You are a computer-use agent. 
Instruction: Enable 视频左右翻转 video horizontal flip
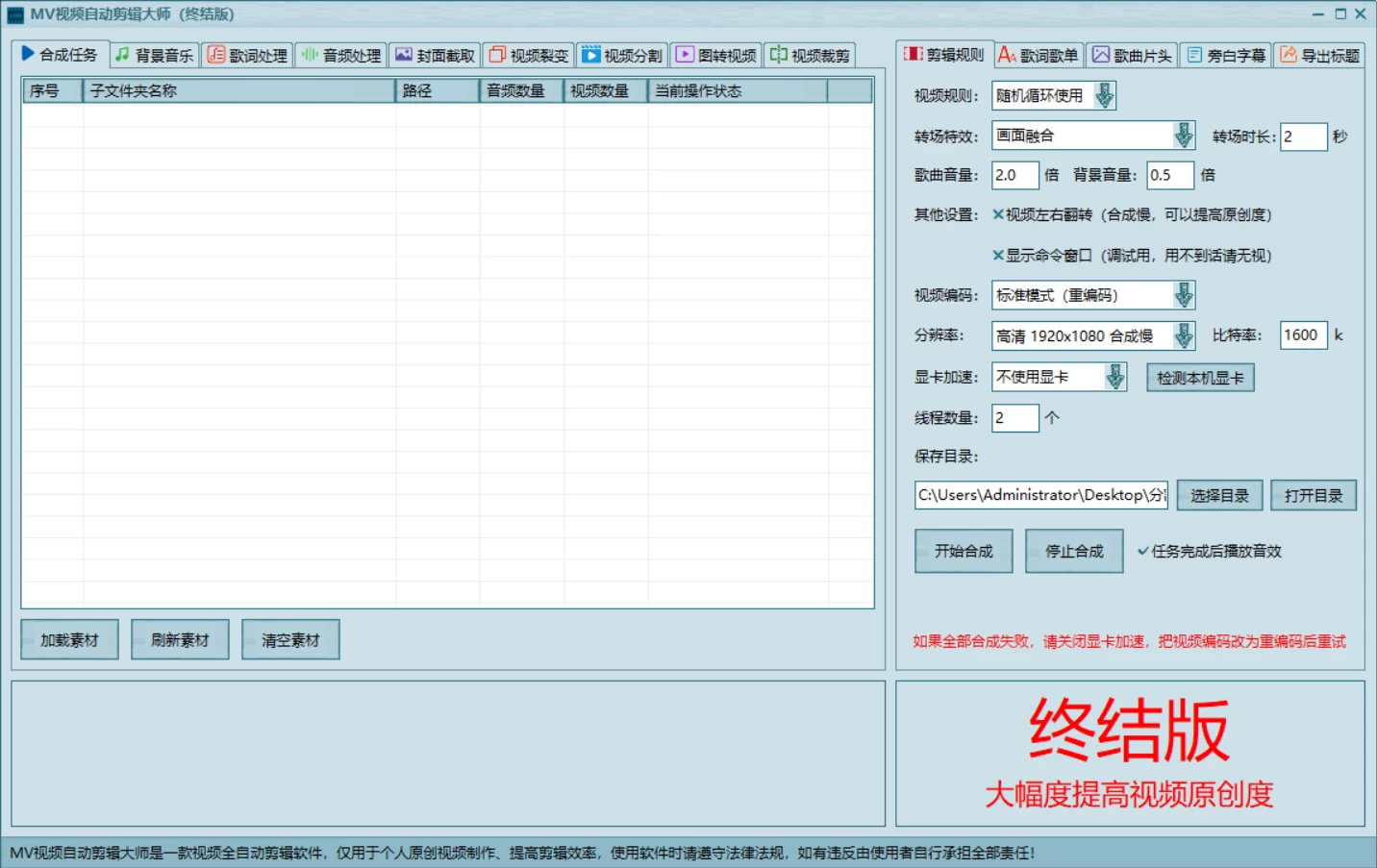997,215
